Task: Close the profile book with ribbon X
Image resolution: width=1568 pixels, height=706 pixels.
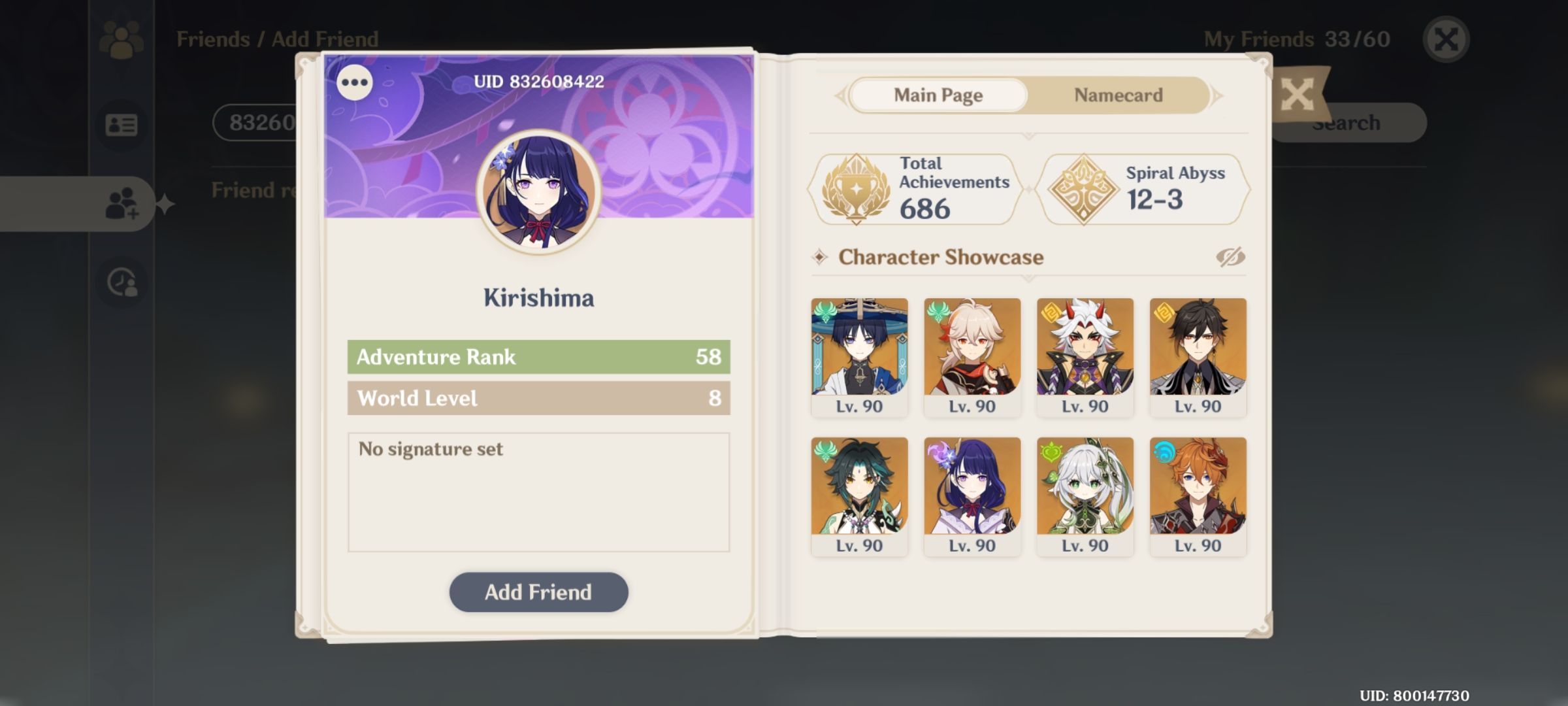Action: (x=1298, y=95)
